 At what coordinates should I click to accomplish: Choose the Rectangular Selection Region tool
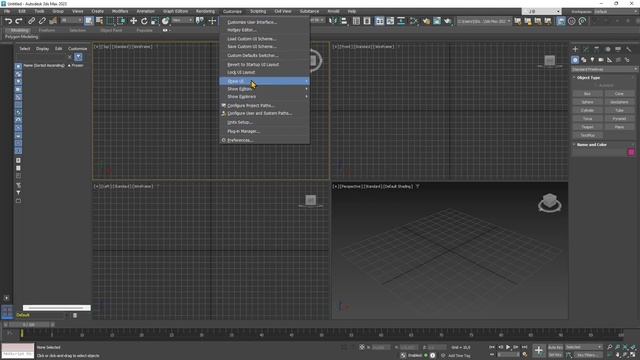(x=110, y=21)
